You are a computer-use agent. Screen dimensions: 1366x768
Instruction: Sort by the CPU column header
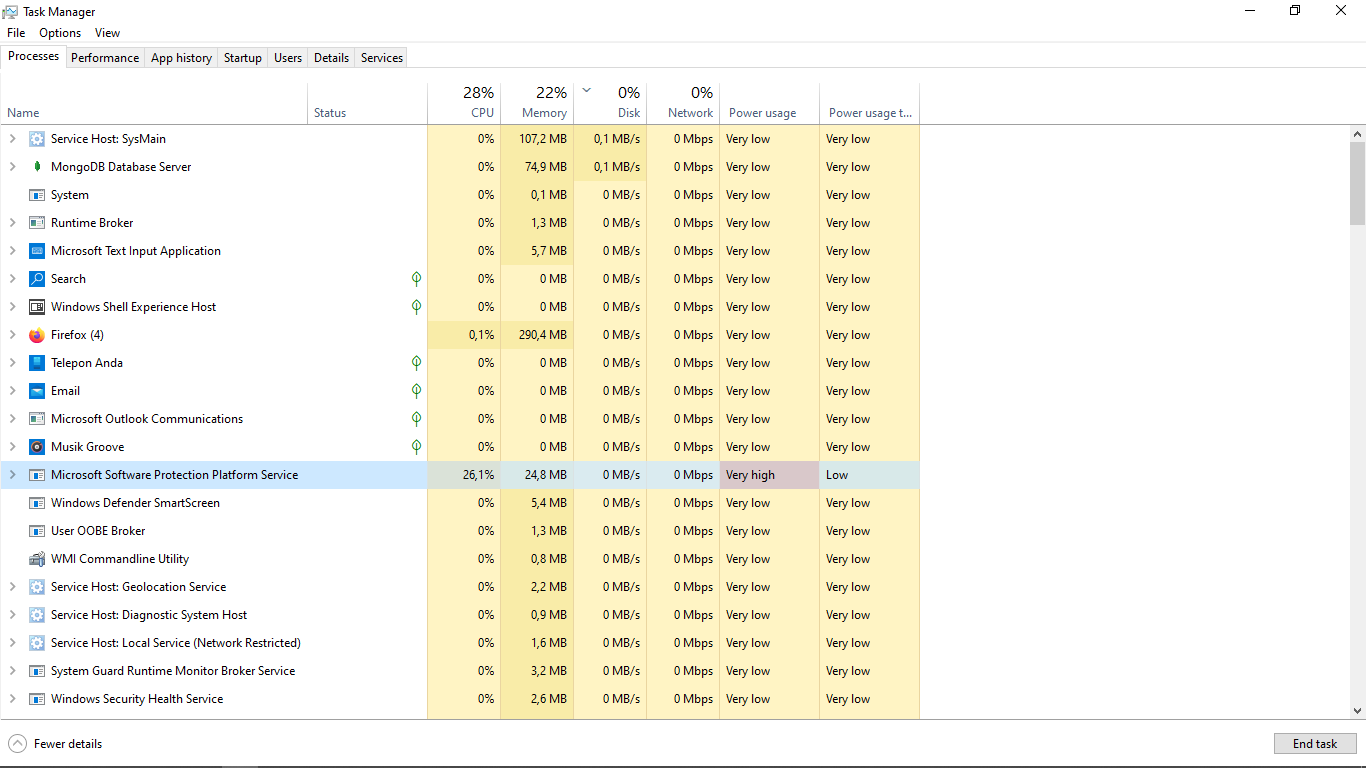pos(464,103)
